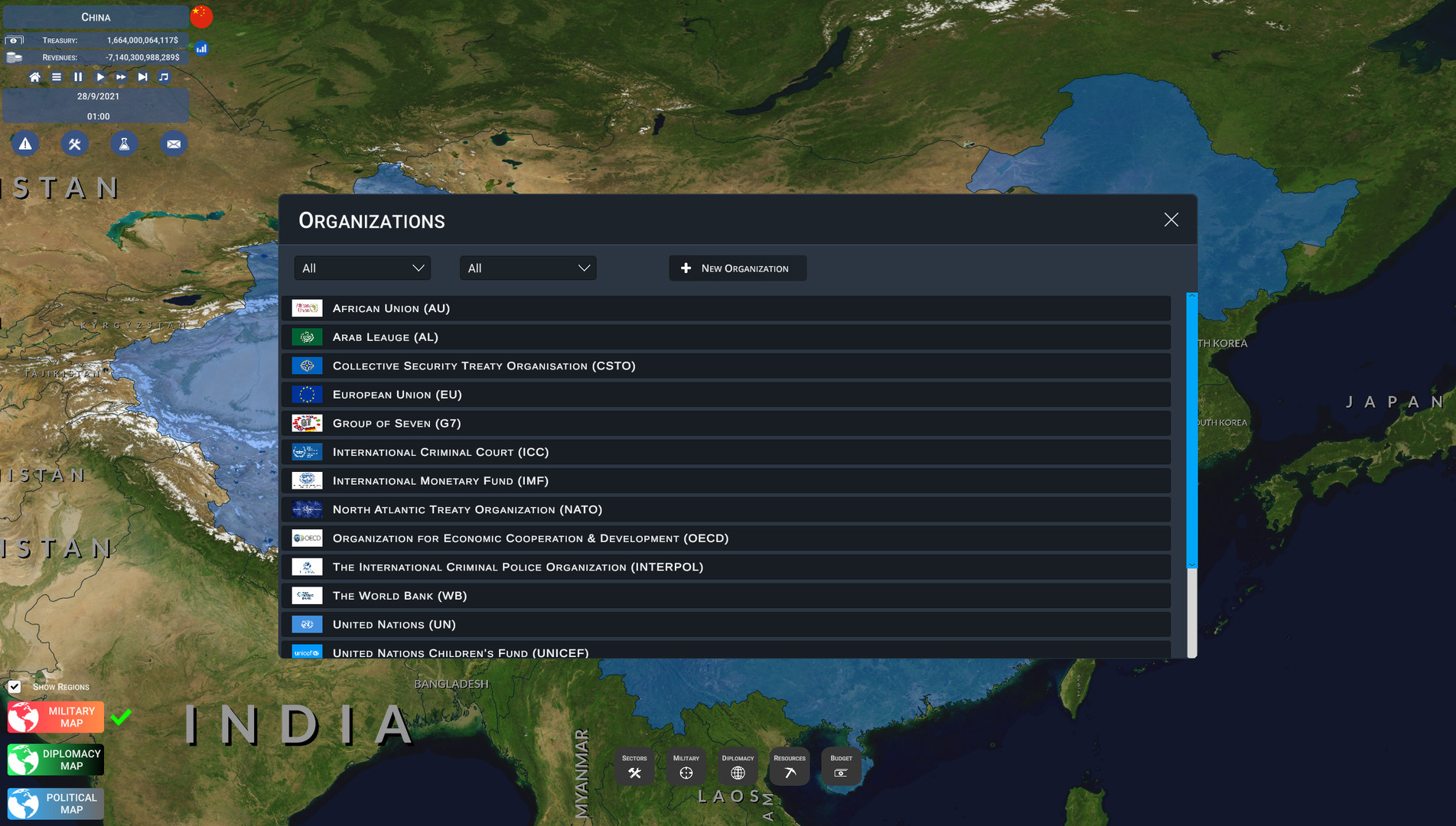Expand the first All filter dropdown
Image resolution: width=1456 pixels, height=826 pixels.
pyautogui.click(x=363, y=268)
